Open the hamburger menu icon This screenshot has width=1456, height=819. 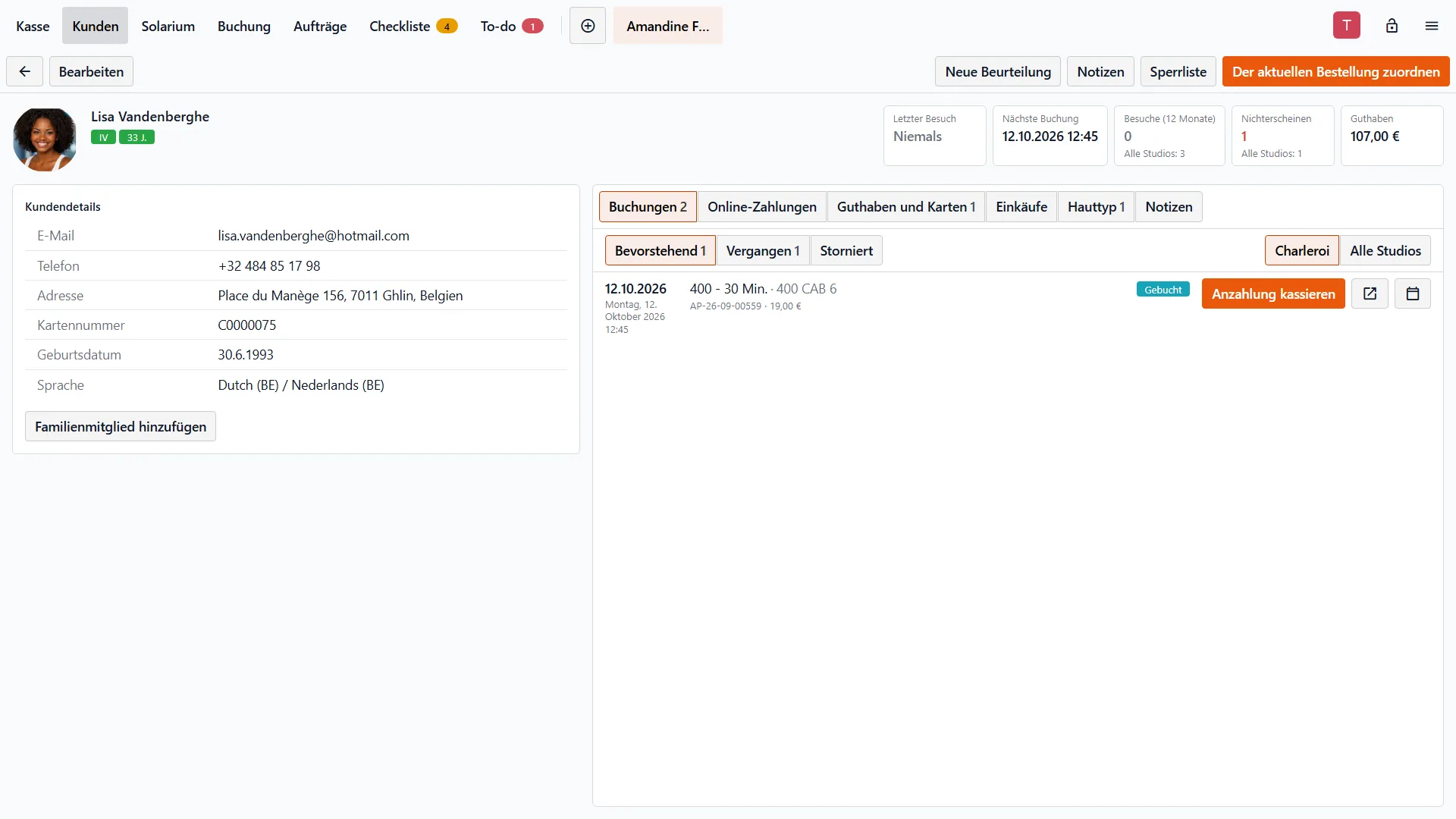pos(1432,26)
